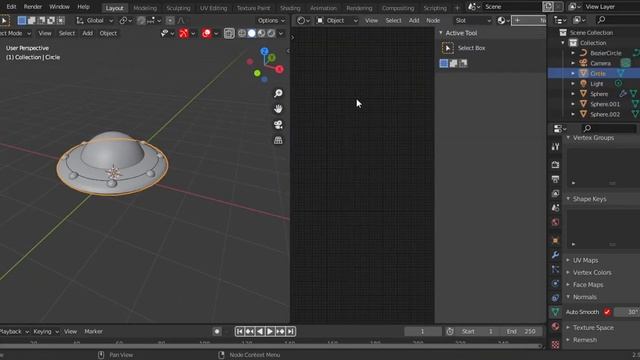Open the Object Data mesh tab
This screenshot has height=360, width=640.
(555, 312)
